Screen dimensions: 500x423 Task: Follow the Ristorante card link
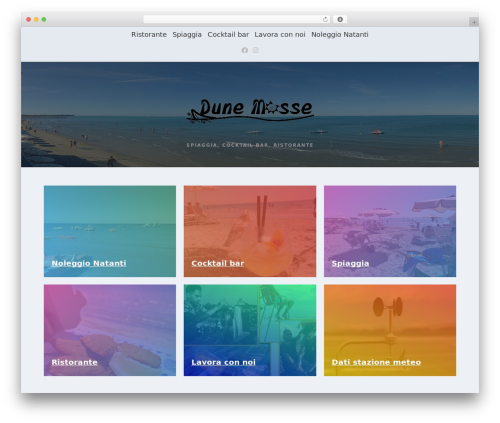74,362
